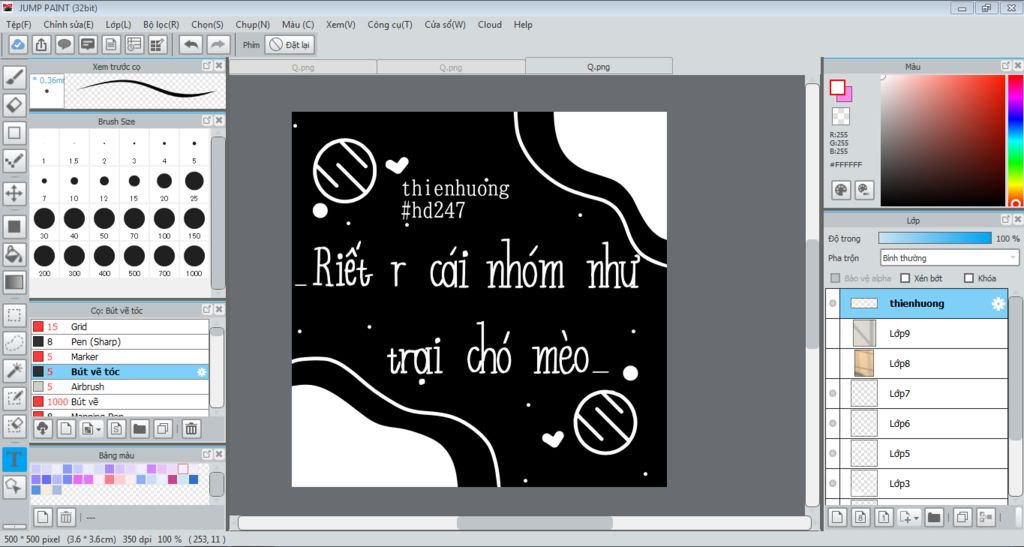This screenshot has height=547, width=1024.
Task: Delete swatch with trash in Bảng màu panel
Action: (66, 518)
